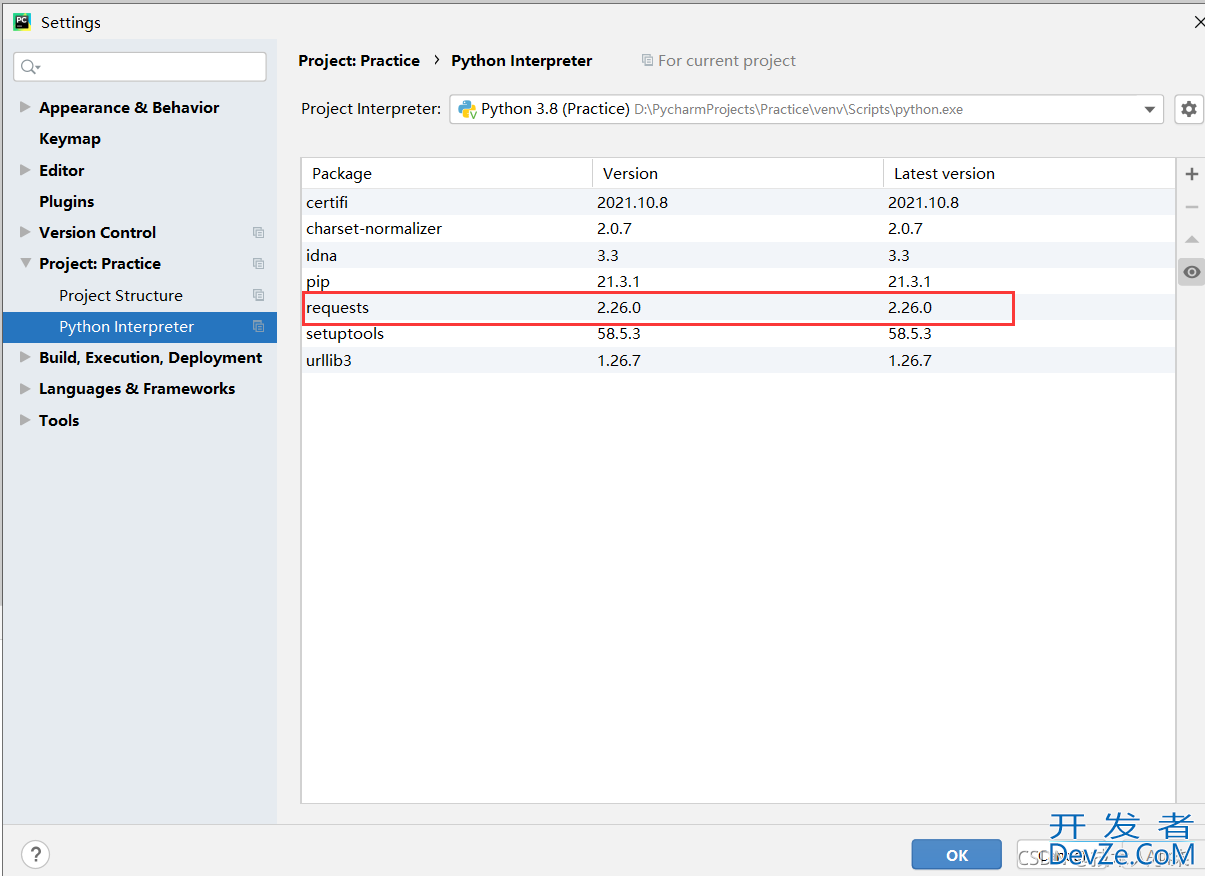This screenshot has width=1205, height=876.
Task: Select Python Interpreter in sidebar
Action: [x=139, y=327]
